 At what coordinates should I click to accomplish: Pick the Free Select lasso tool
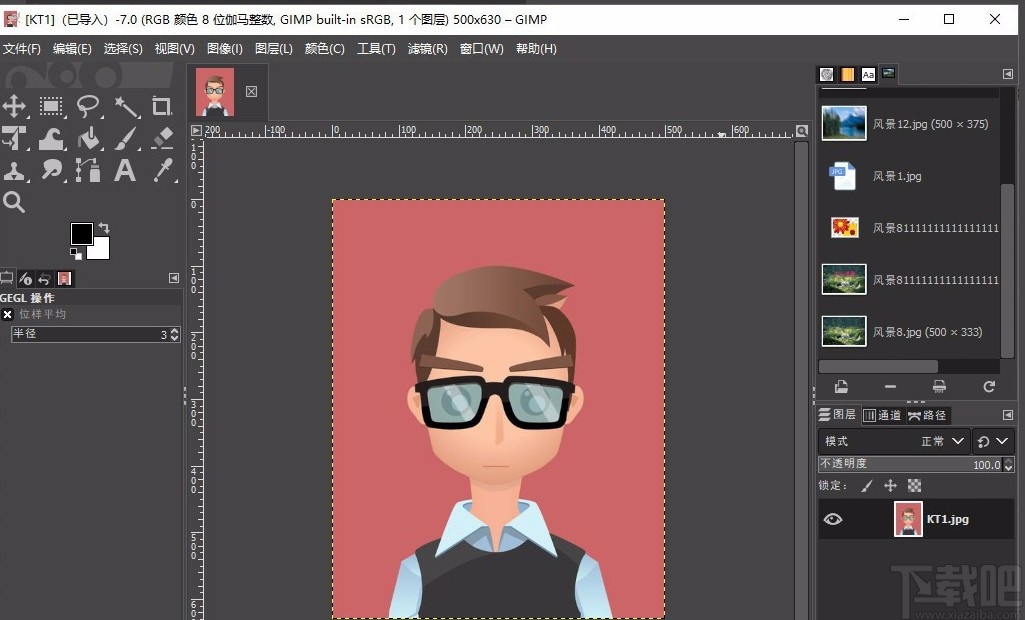click(88, 106)
